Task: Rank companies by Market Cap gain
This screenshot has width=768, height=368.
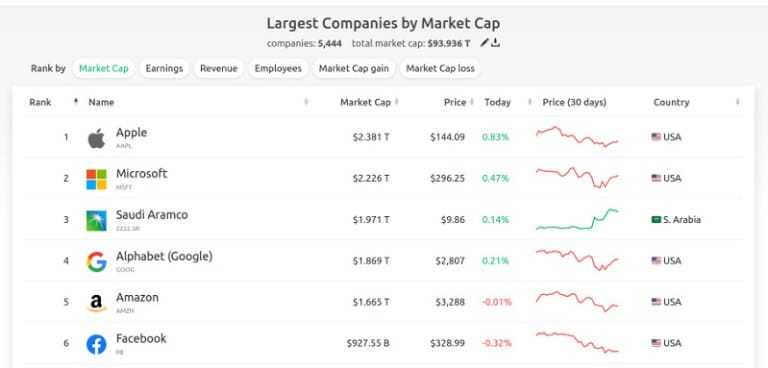Action: [x=354, y=69]
